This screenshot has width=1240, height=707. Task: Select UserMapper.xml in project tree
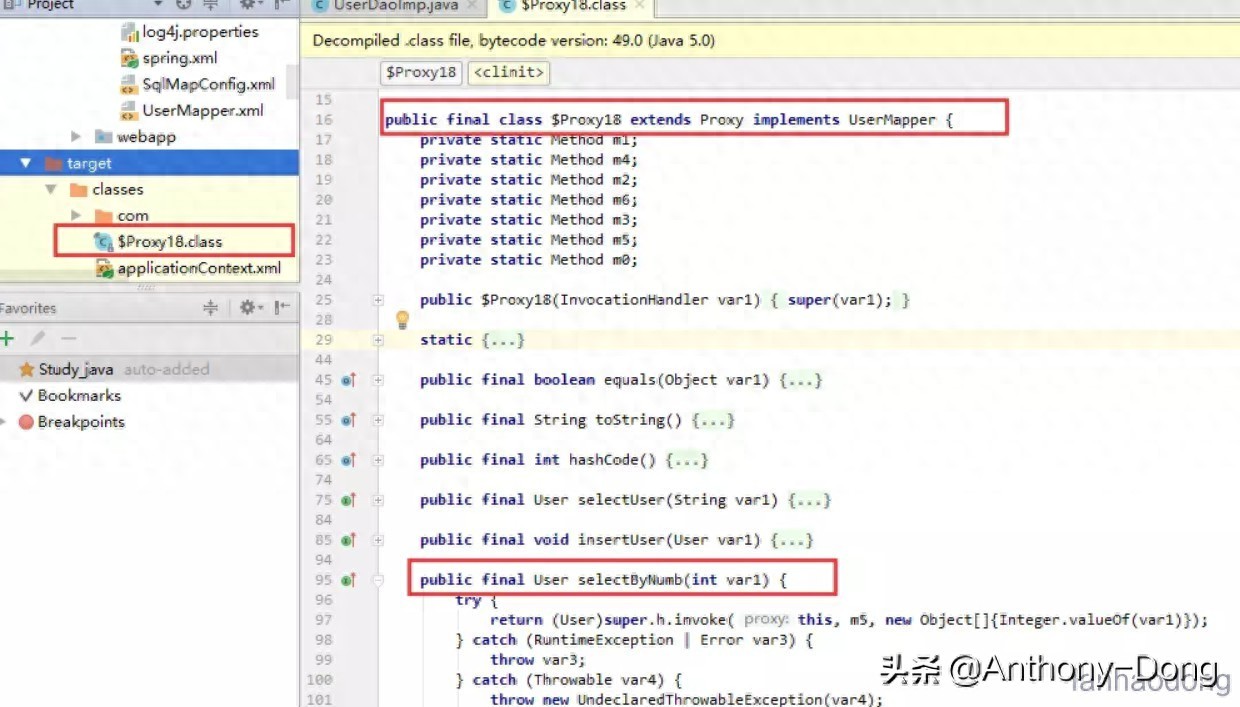click(203, 111)
